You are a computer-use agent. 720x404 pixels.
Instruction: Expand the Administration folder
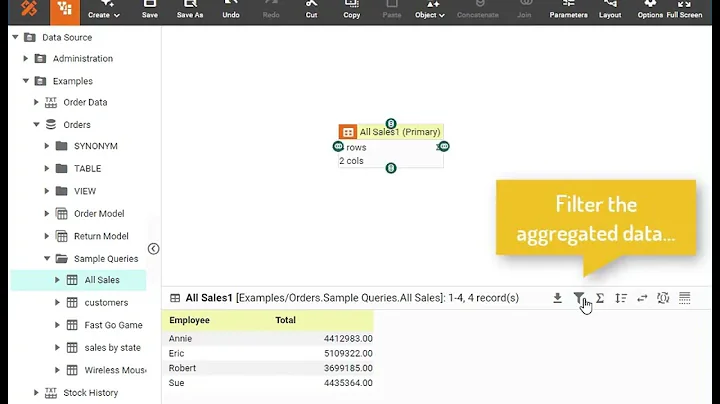point(26,58)
